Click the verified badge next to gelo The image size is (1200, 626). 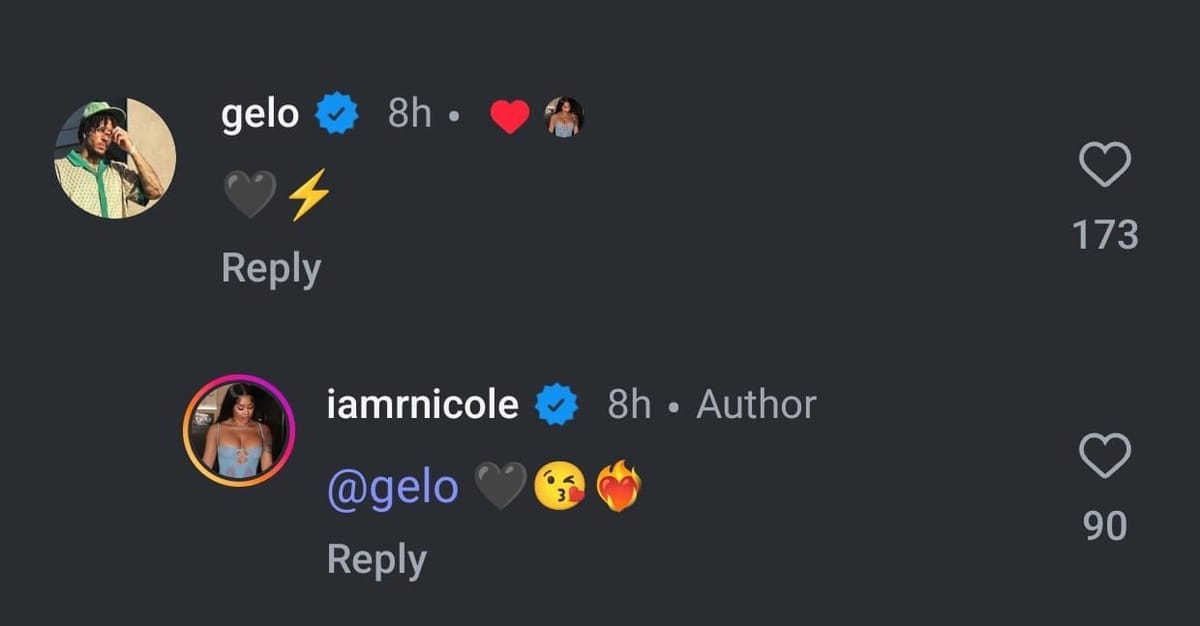(x=337, y=113)
